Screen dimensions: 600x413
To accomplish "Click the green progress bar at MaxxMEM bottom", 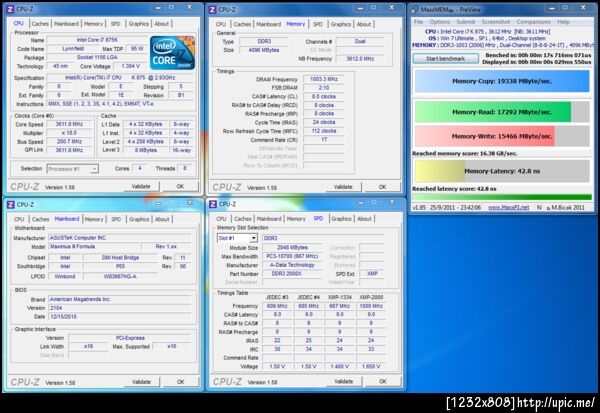I will tap(502, 198).
